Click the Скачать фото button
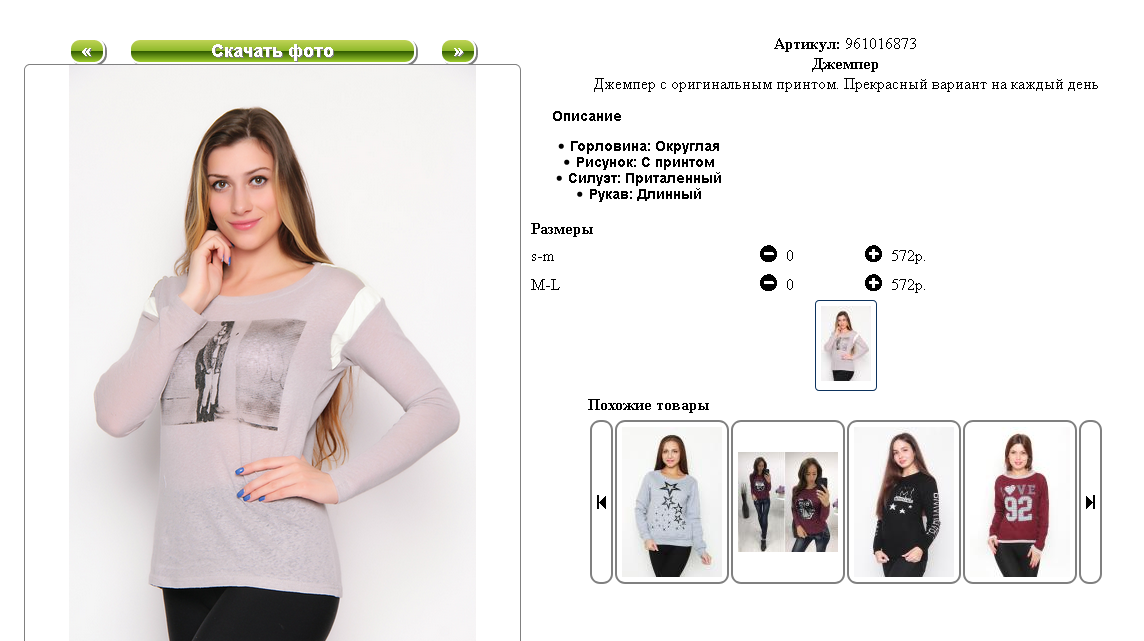 [273, 52]
